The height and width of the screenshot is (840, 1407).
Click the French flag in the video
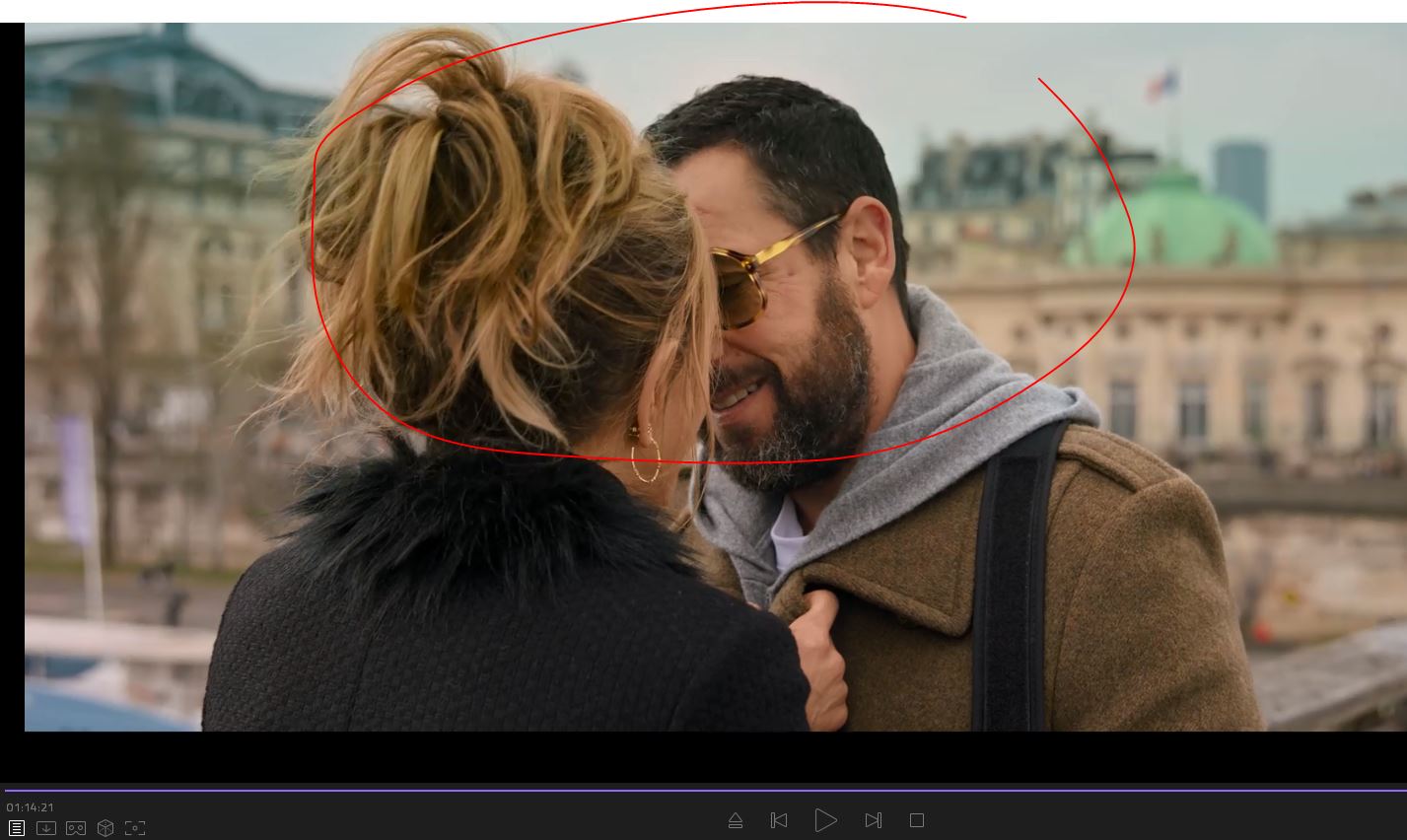coord(1161,85)
